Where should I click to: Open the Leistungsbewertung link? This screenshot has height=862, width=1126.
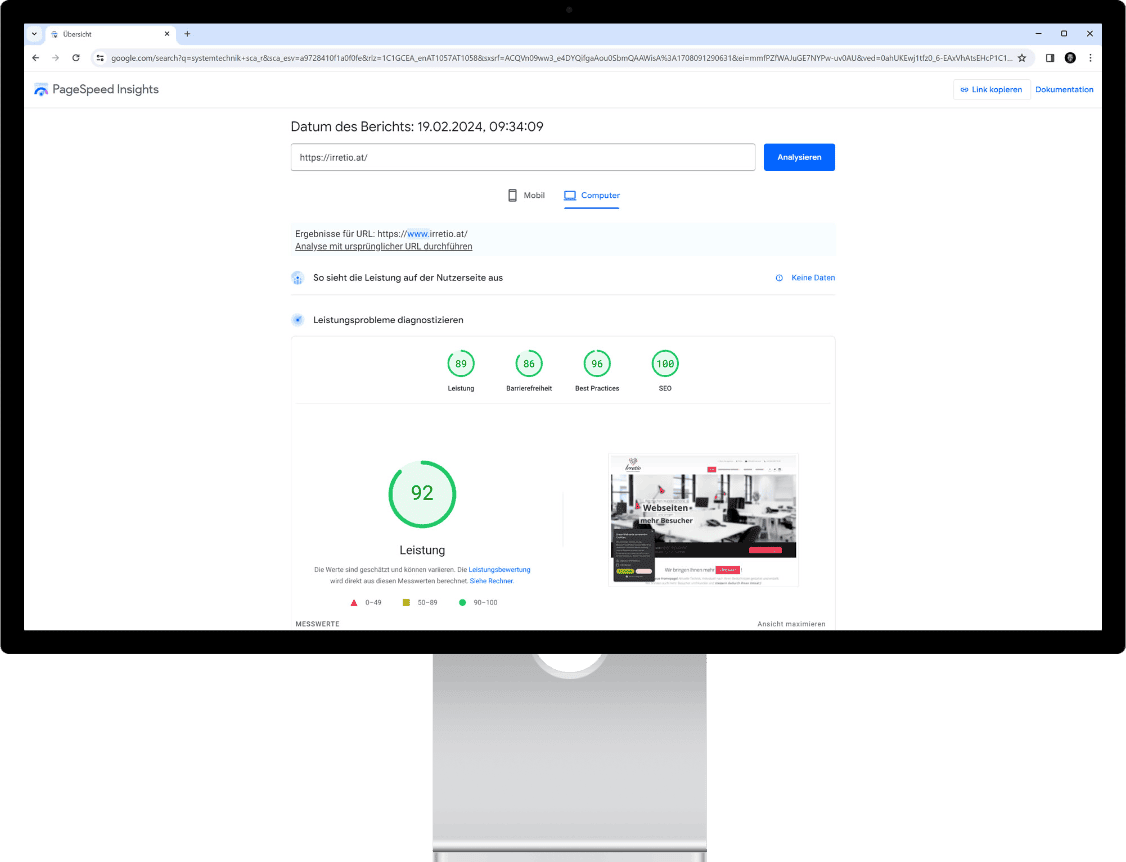pyautogui.click(x=499, y=570)
